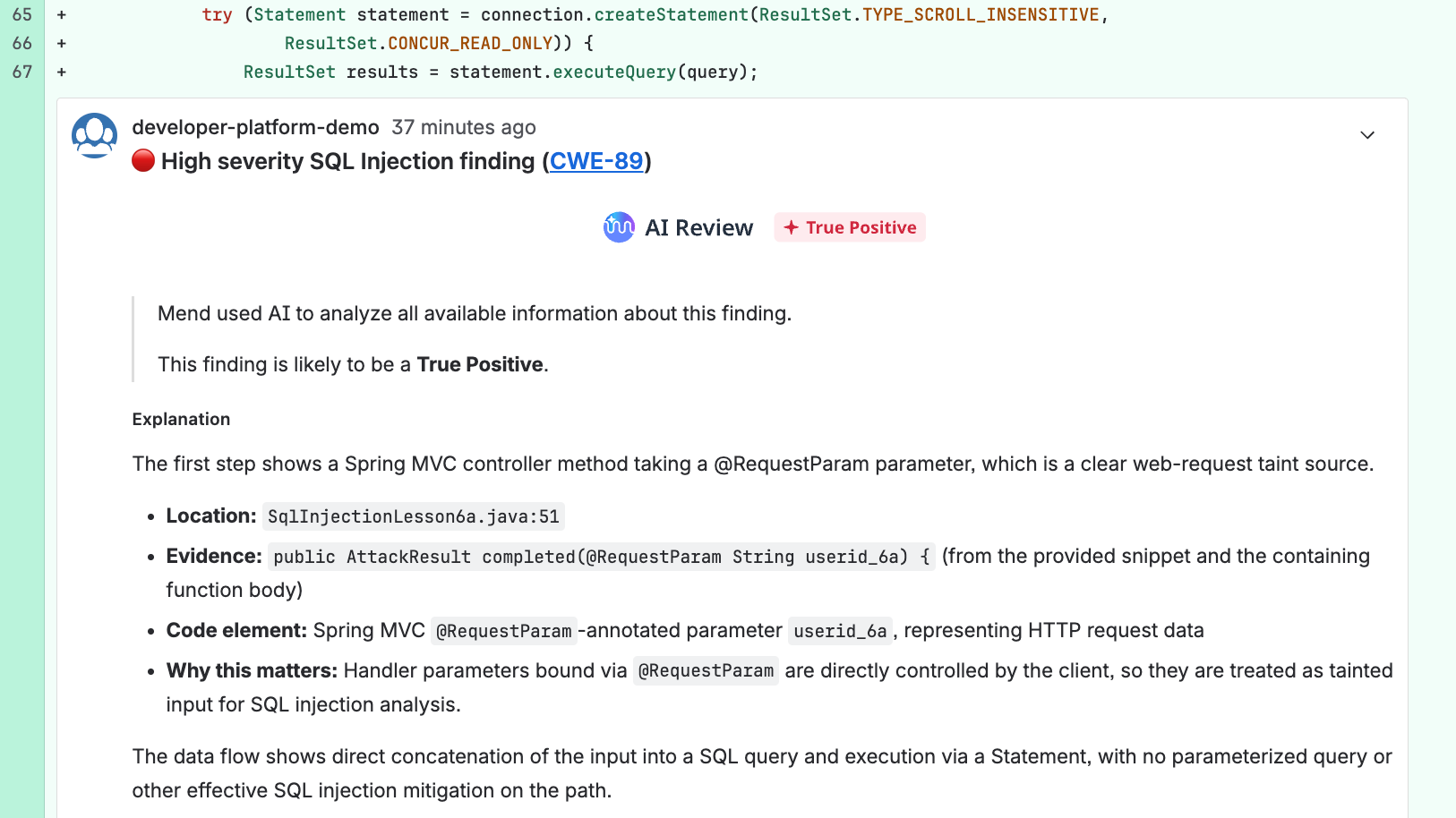This screenshot has height=818, width=1456.
Task: Click line number 67 in the gutter
Action: tap(22, 72)
